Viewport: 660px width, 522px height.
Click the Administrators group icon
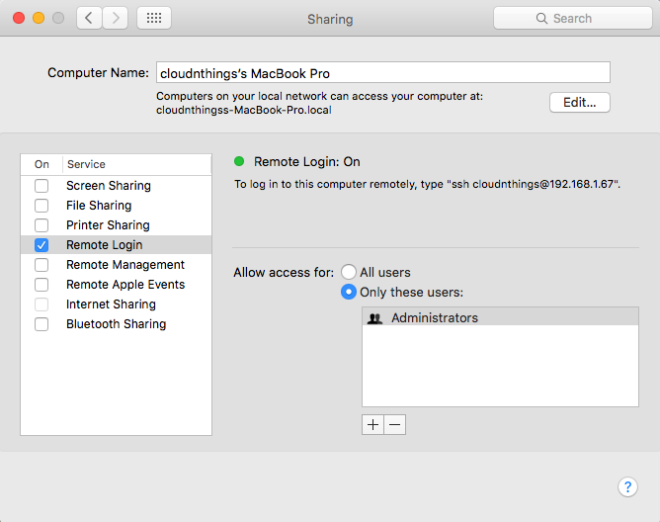[375, 318]
